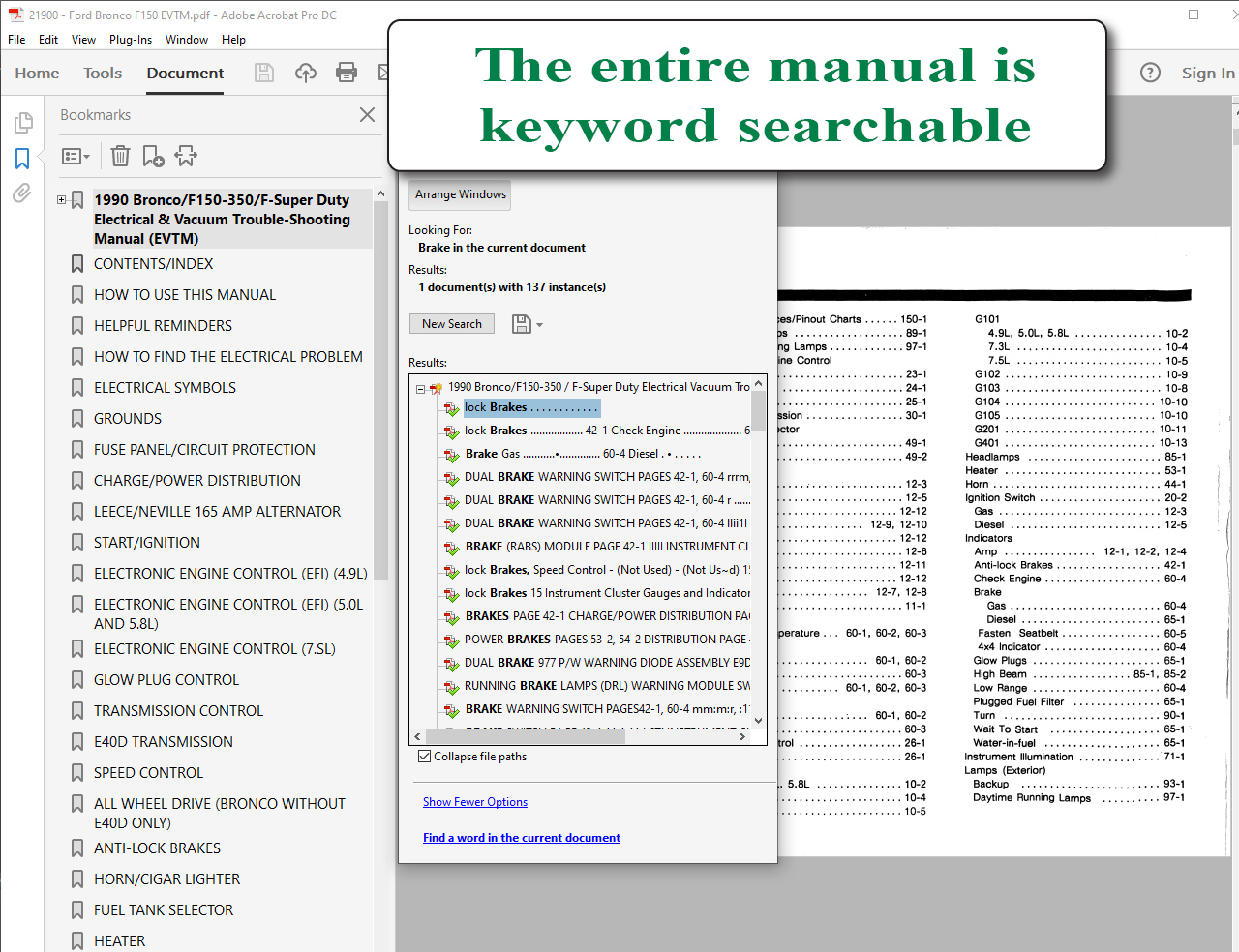Viewport: 1239px width, 952px height.
Task: Open the FUEL TANK SELECTOR bookmark
Action: [x=163, y=910]
